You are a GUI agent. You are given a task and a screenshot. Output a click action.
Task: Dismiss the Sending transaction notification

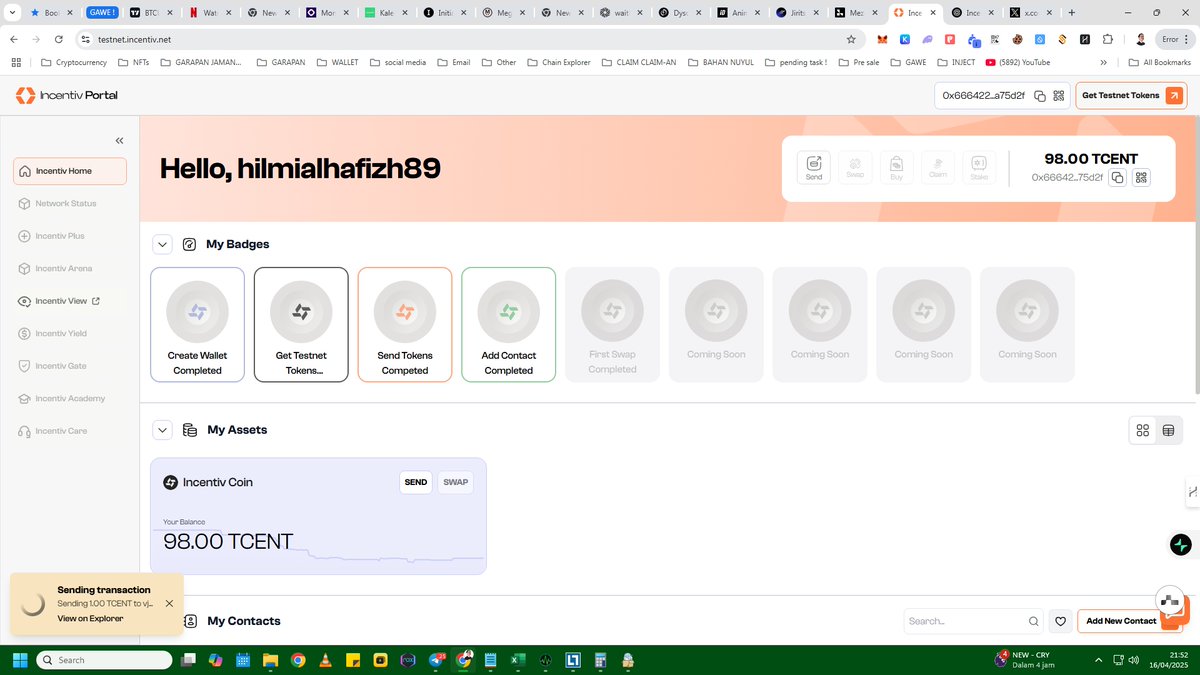point(169,603)
